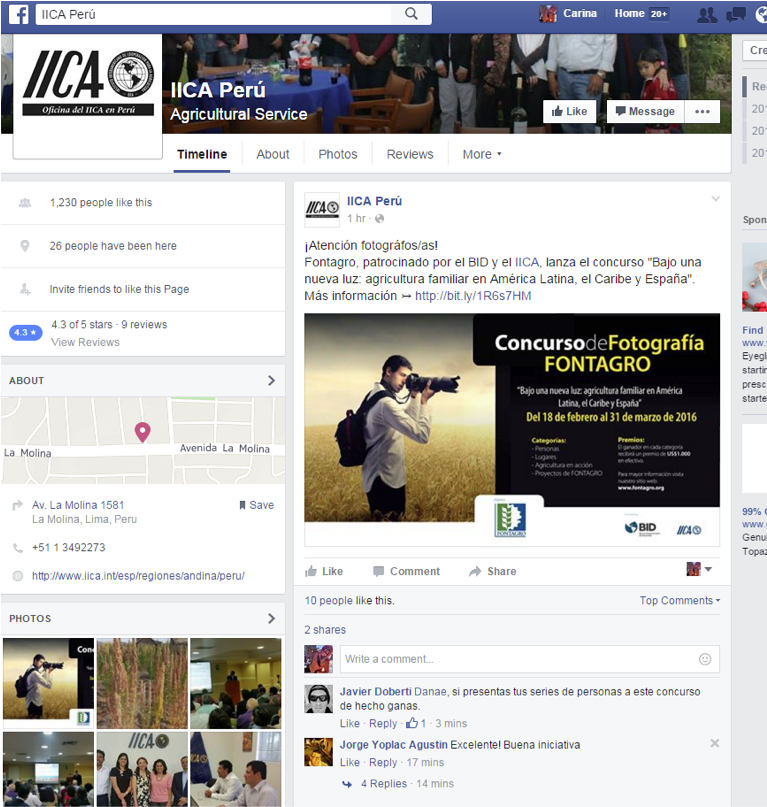Click the emoji icon in comment box
This screenshot has width=767, height=807.
tap(705, 659)
